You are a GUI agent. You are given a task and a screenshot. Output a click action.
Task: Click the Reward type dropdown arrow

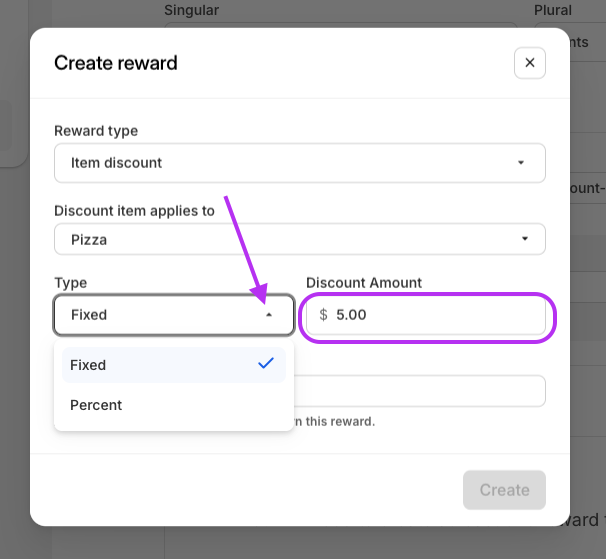coord(521,163)
